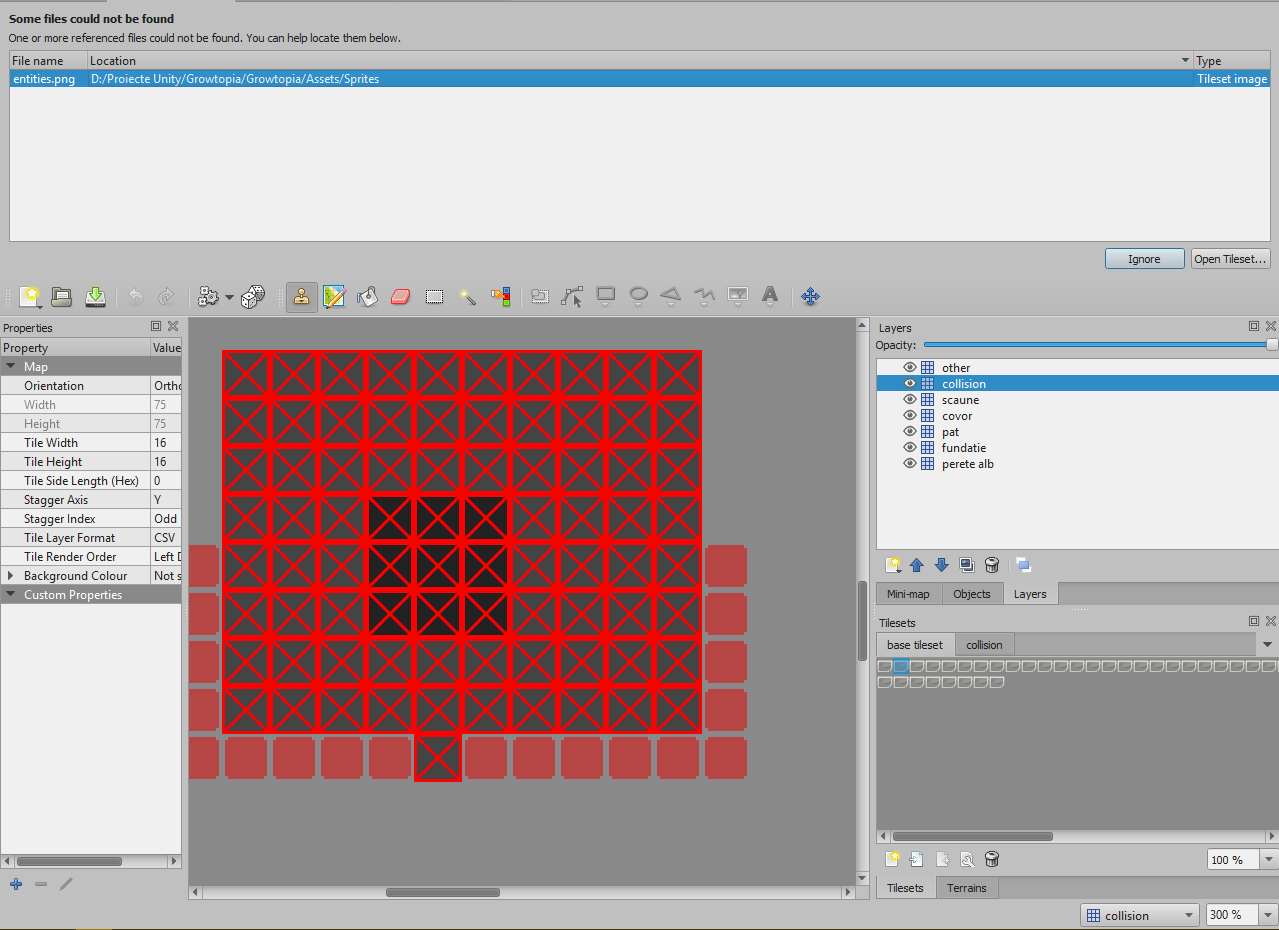The width and height of the screenshot is (1279, 930).
Task: Hide the 'perete alb' layer via eye icon
Action: pos(910,463)
